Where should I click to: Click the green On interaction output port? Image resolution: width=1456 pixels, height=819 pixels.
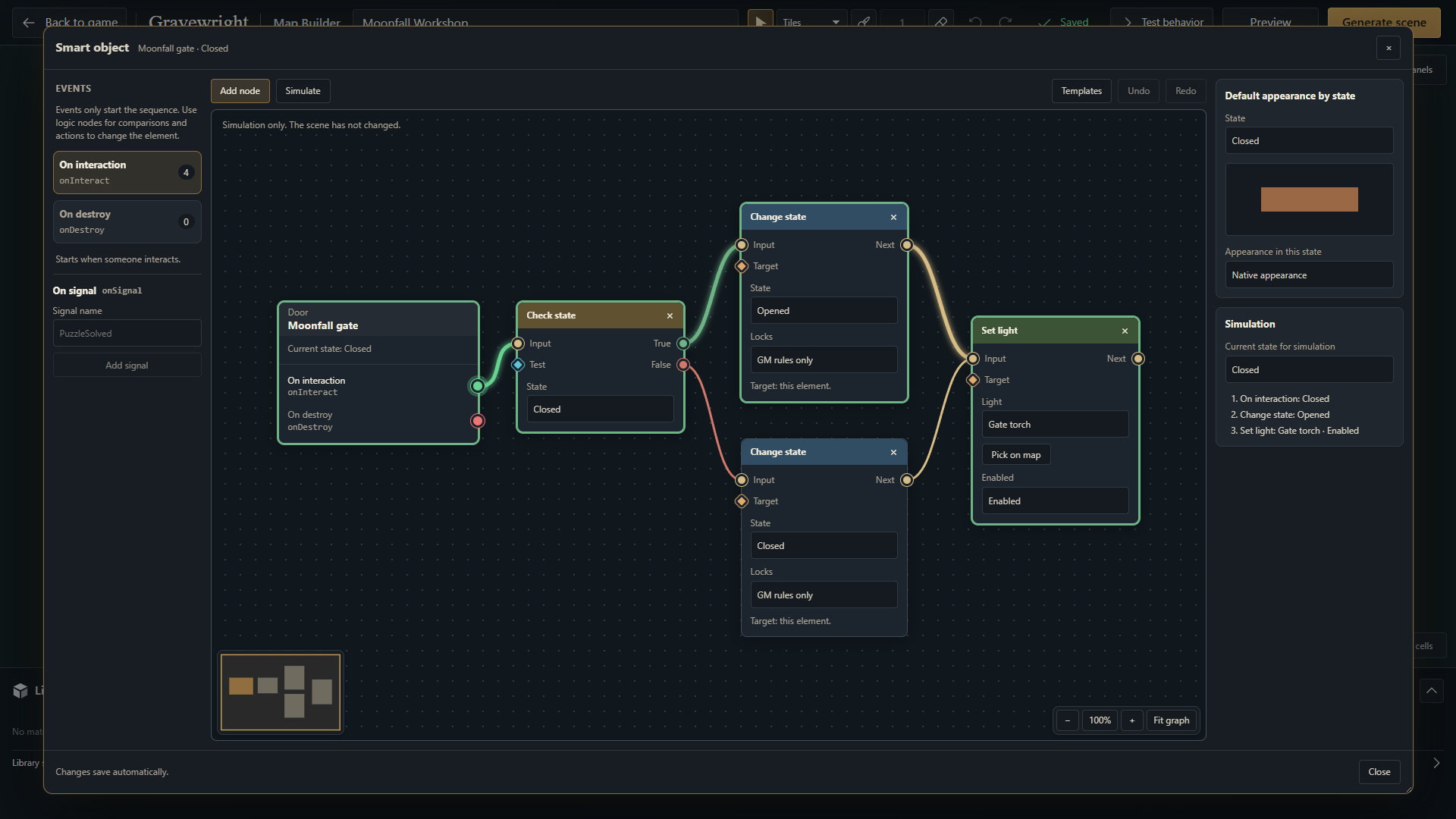click(478, 386)
